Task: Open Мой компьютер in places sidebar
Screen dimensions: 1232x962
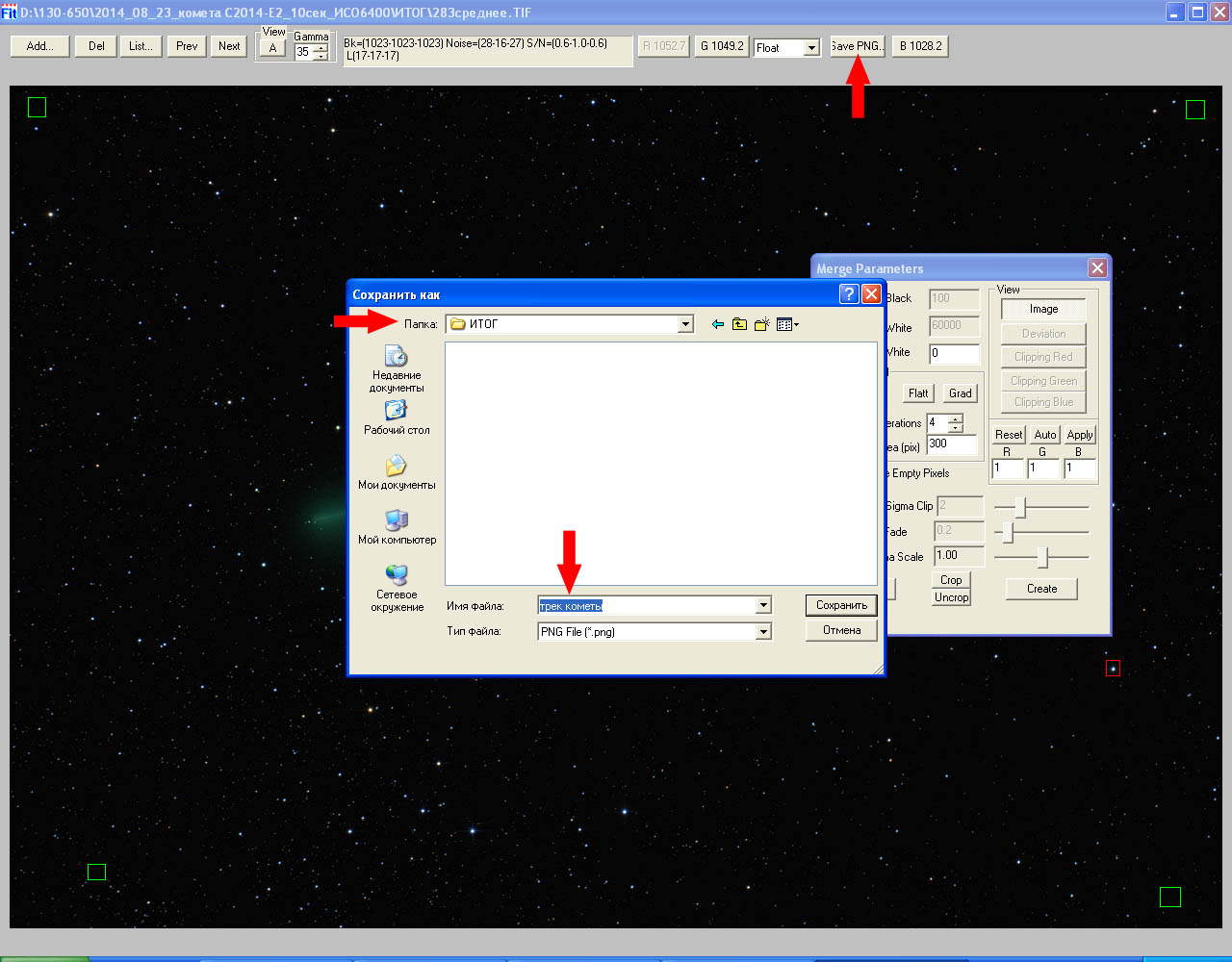Action: (x=397, y=527)
